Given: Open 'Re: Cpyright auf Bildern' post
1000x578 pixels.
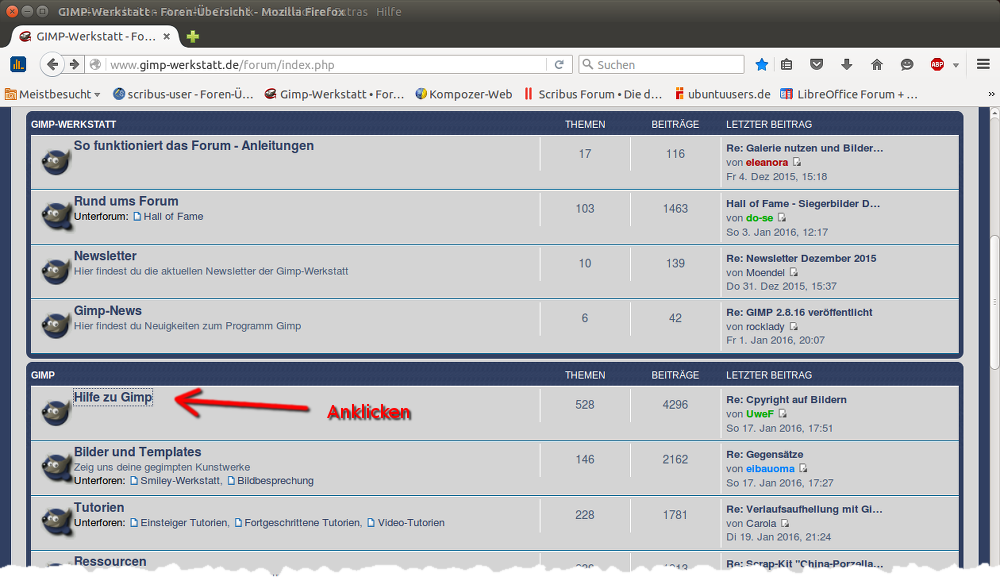Looking at the screenshot, I should pos(786,399).
